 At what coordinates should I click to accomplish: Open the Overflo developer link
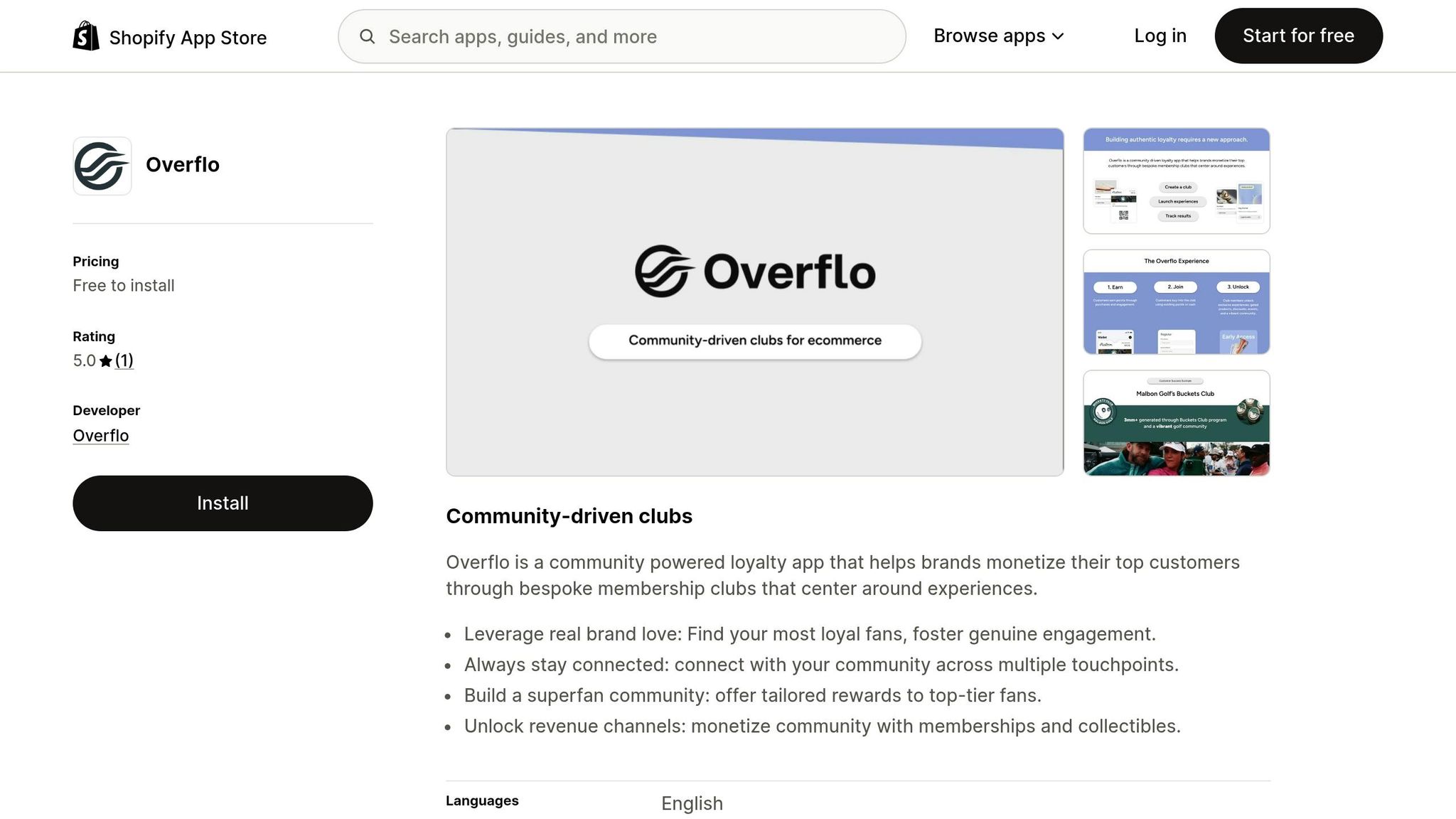click(x=101, y=436)
